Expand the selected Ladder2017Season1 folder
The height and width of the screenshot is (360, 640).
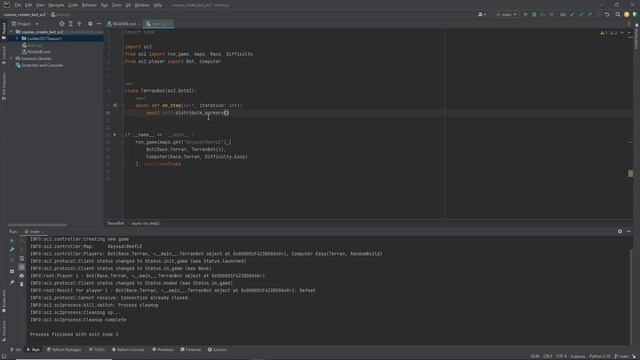tap(18, 38)
